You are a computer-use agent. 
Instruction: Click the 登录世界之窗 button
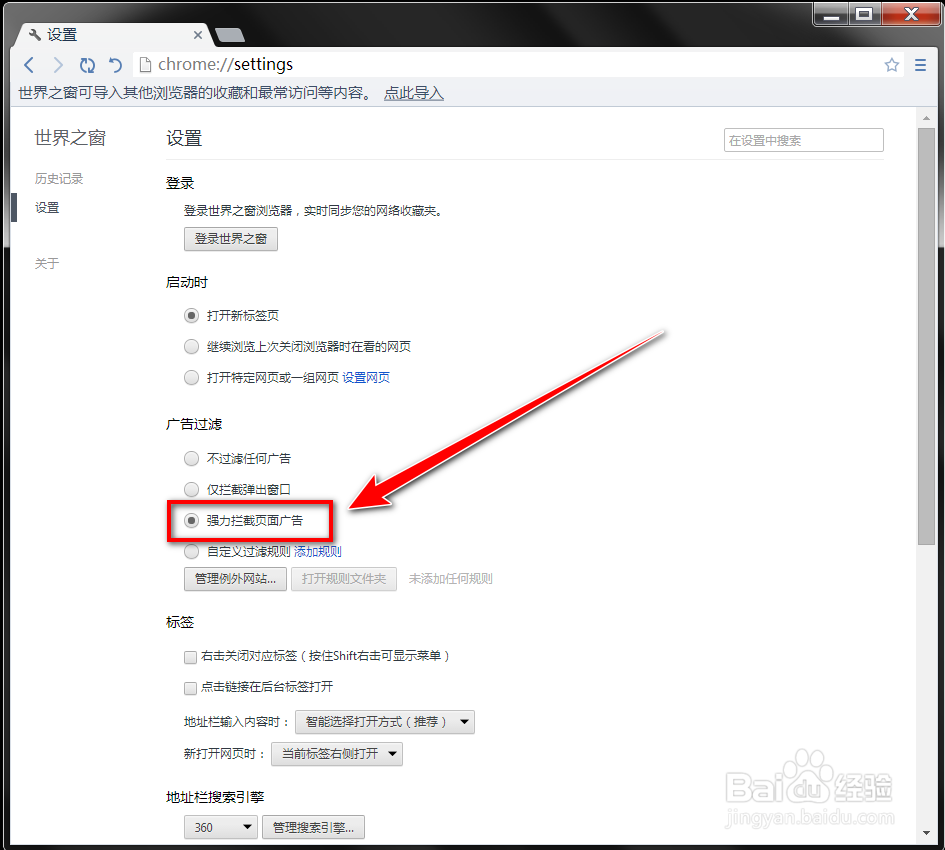(x=231, y=239)
